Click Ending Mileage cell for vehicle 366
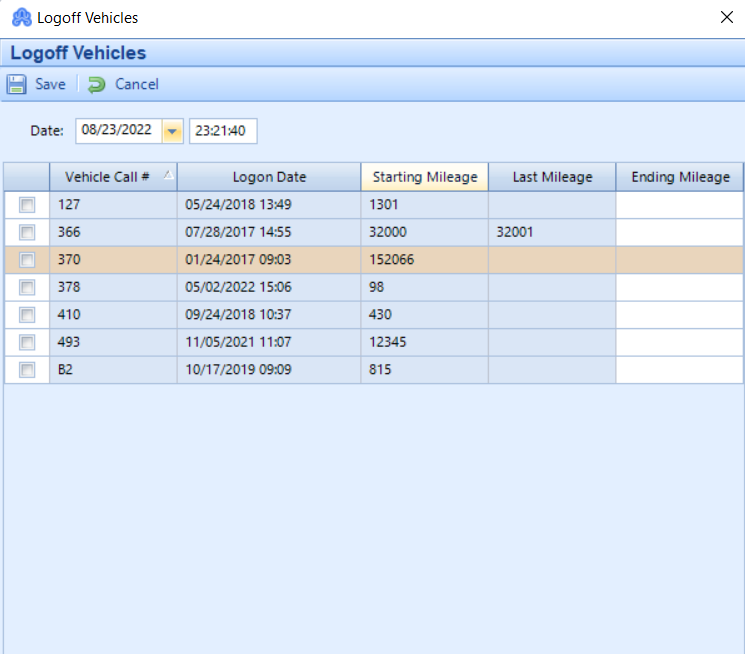Screen dimensions: 745x654 (680, 232)
